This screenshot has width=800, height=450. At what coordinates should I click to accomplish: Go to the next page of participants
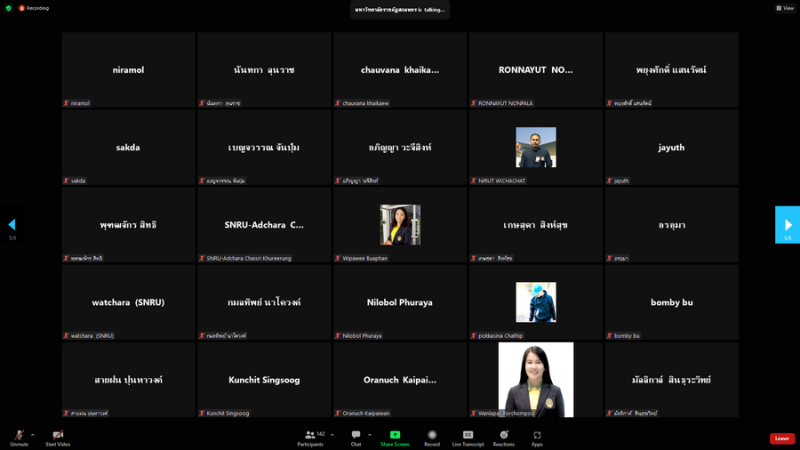point(787,225)
